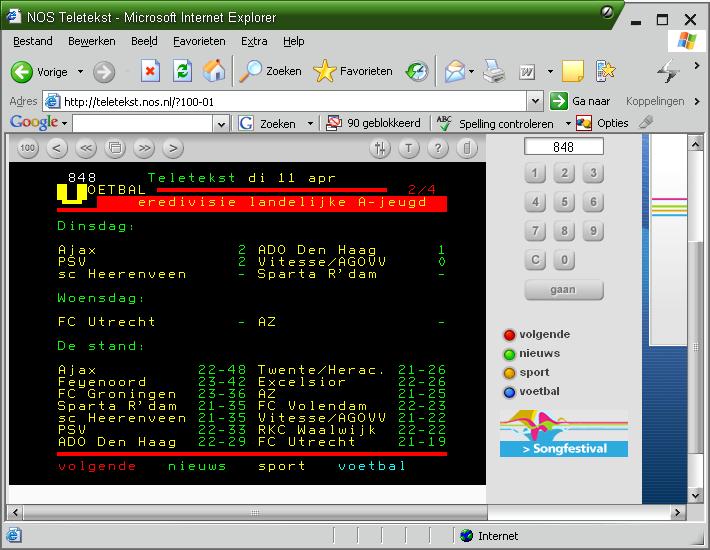
Task: Click the gaan button
Action: pos(564,290)
